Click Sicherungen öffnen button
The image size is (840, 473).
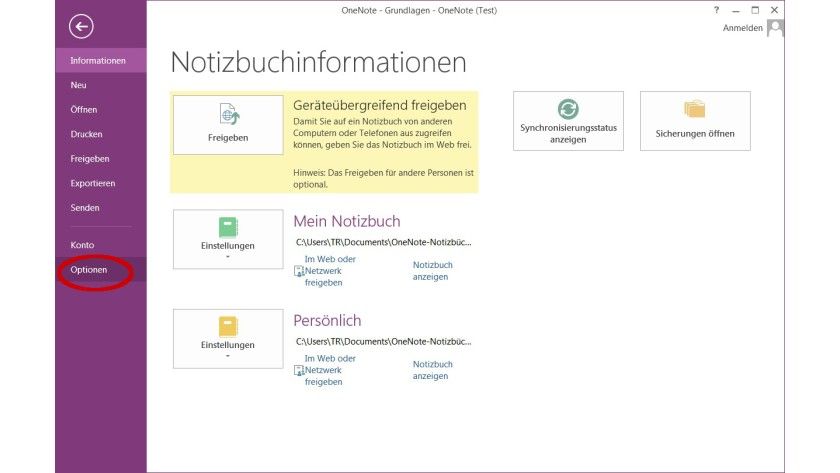point(695,121)
